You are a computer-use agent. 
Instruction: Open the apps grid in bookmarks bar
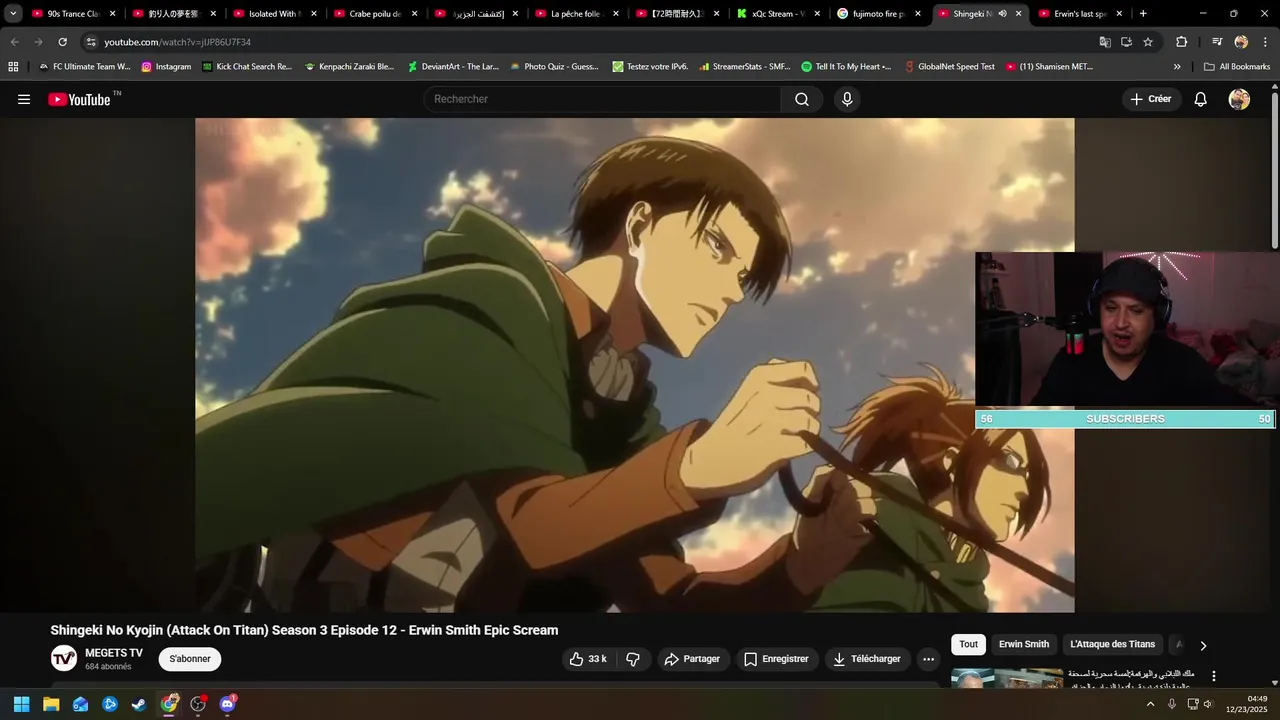point(13,67)
